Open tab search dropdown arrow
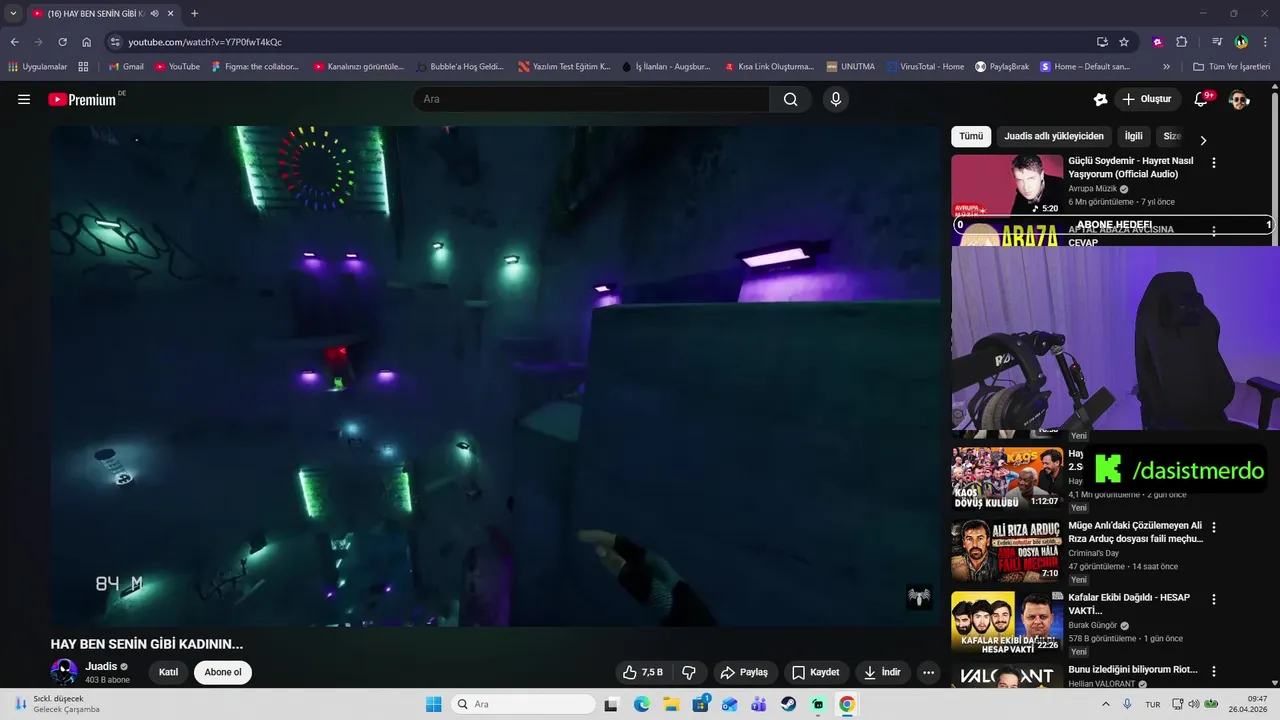Image resolution: width=1280 pixels, height=720 pixels. (13, 13)
